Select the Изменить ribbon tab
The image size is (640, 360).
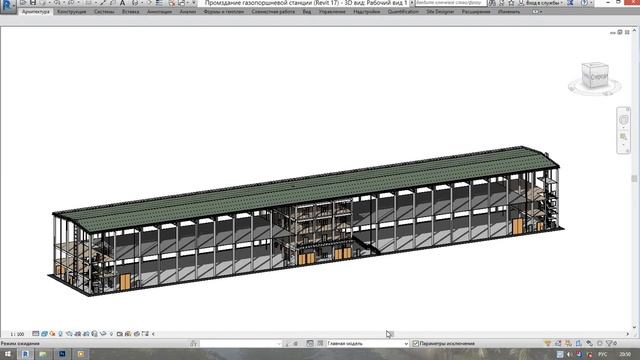(x=509, y=12)
